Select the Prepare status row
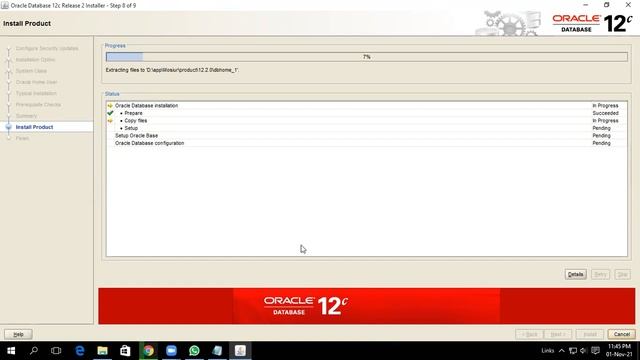 tap(366, 113)
